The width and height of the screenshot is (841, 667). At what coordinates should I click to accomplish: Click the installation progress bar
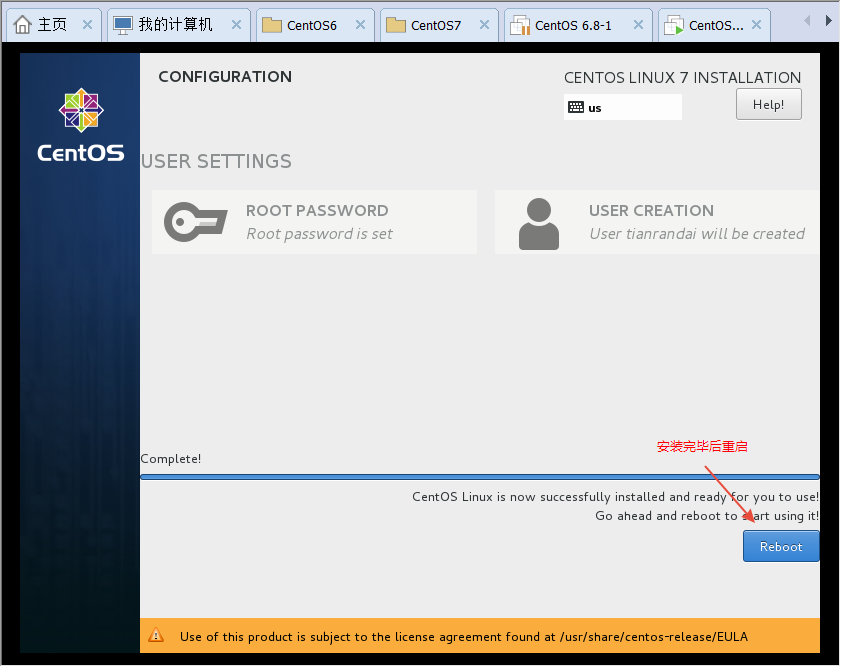[479, 477]
